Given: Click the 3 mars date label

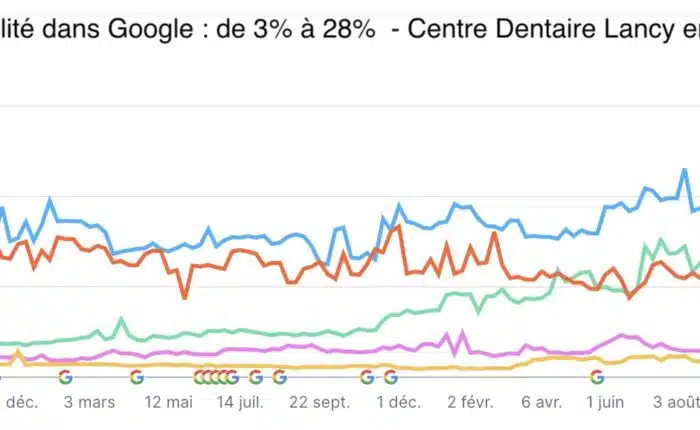Looking at the screenshot, I should [x=89, y=402].
